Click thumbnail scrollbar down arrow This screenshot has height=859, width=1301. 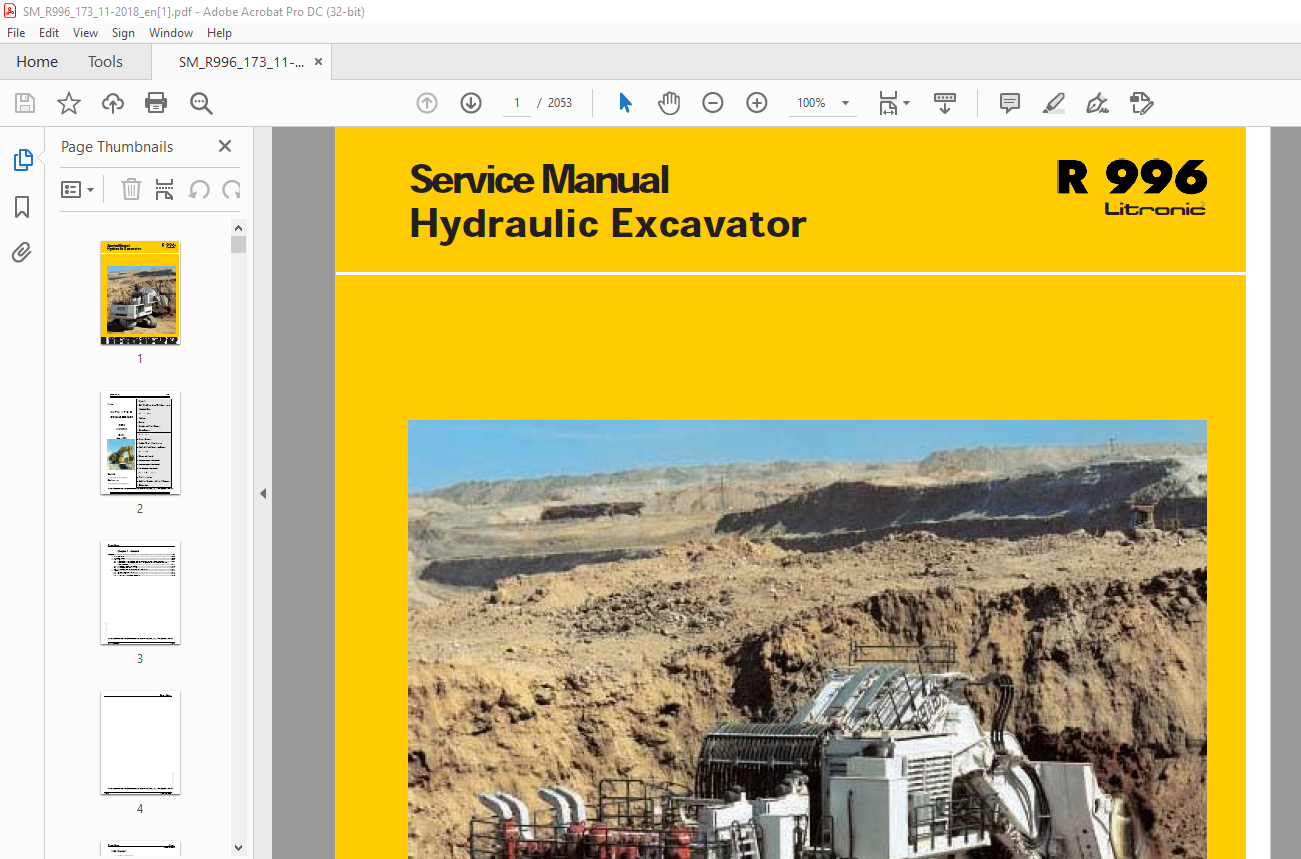(238, 848)
